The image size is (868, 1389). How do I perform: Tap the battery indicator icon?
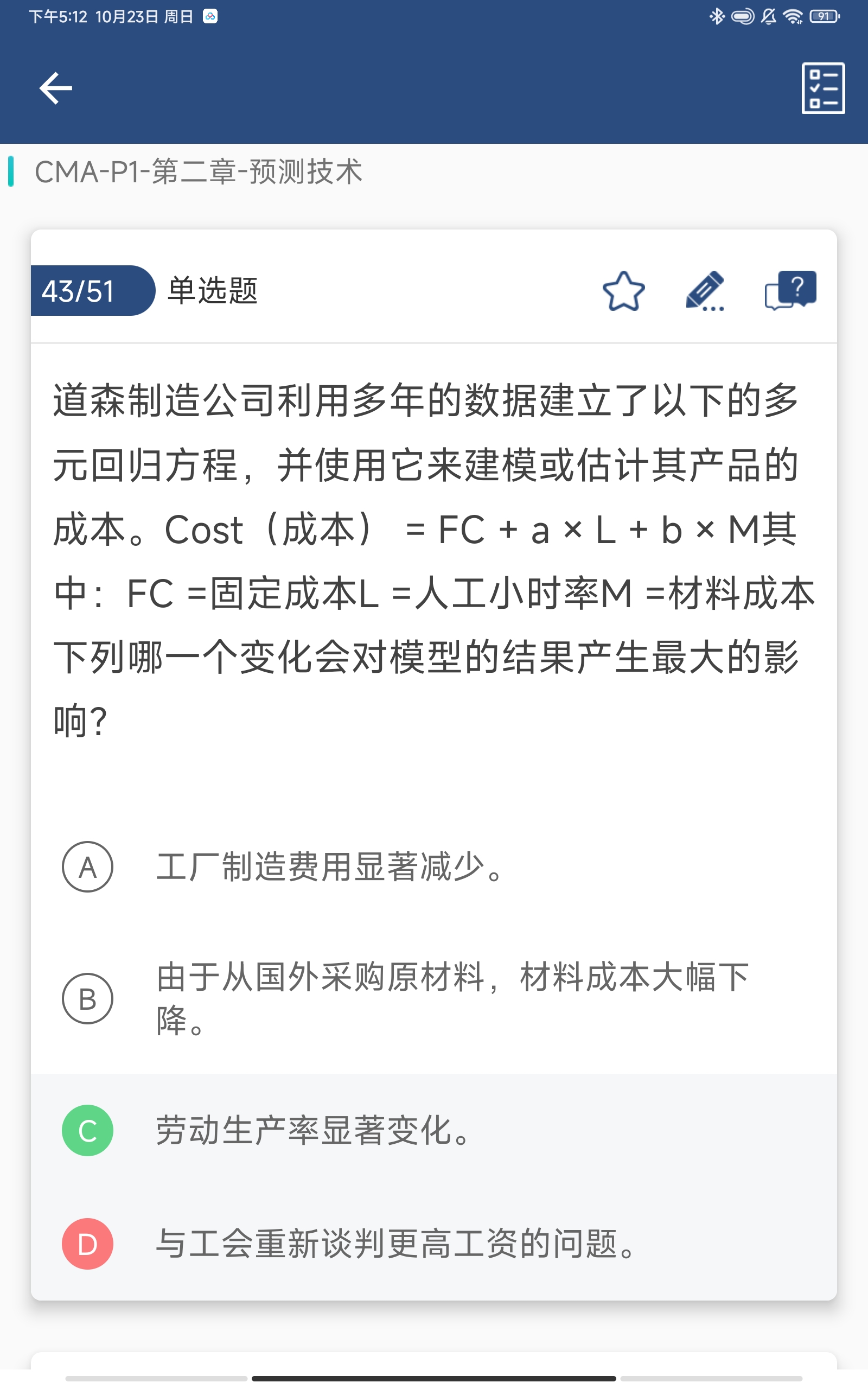click(825, 17)
